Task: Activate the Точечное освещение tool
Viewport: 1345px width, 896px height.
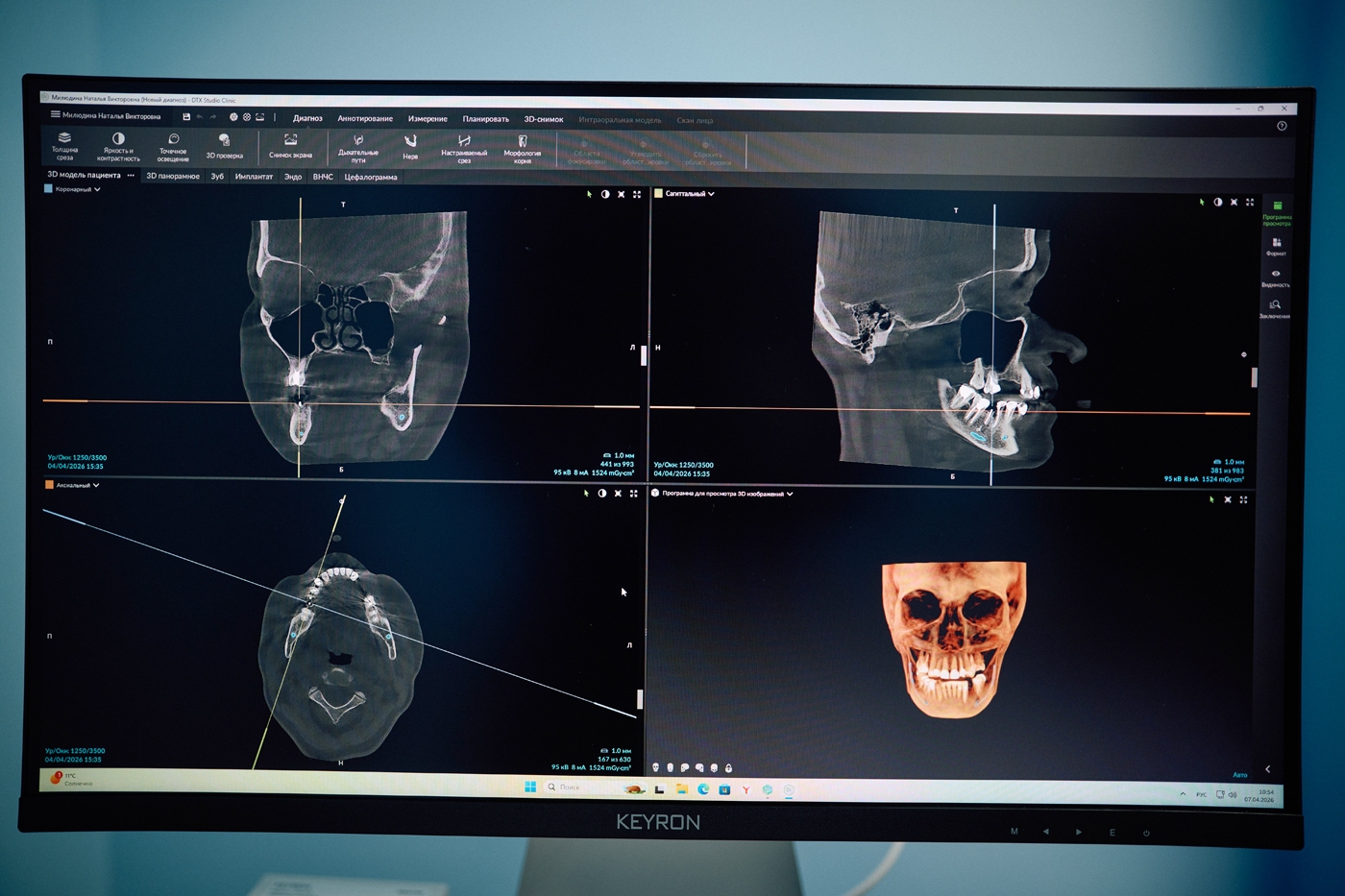Action: pyautogui.click(x=173, y=144)
